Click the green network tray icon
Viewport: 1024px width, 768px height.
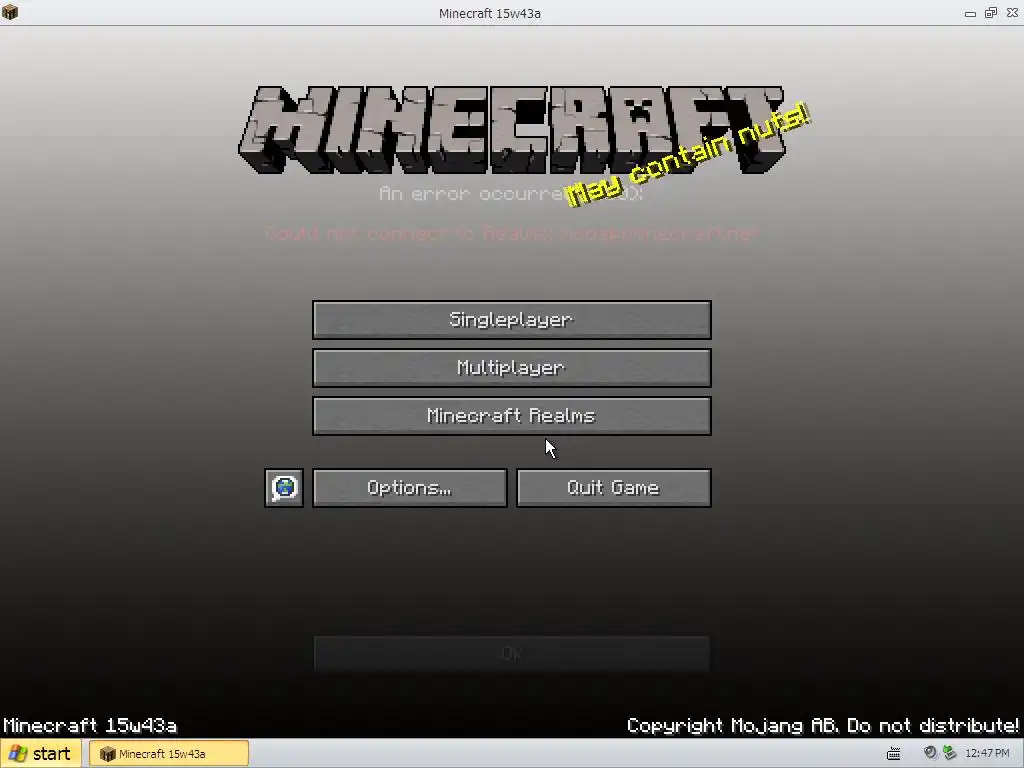(x=949, y=753)
